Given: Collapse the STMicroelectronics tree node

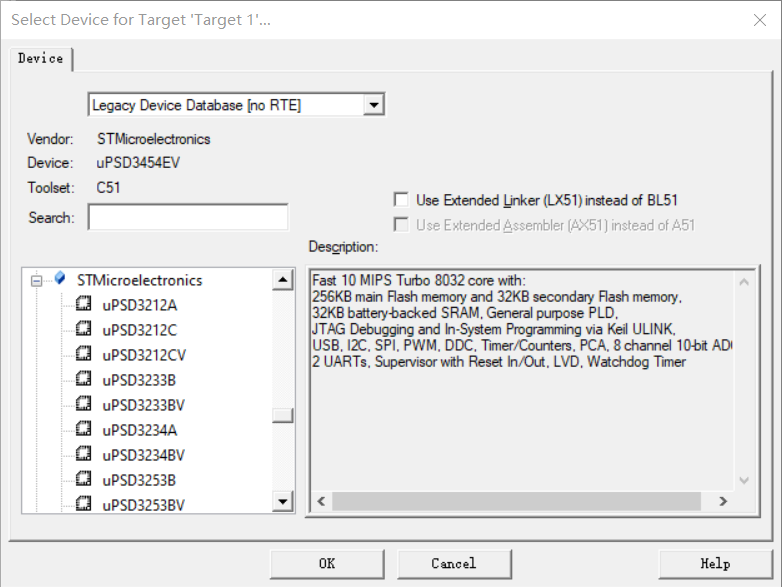Looking at the screenshot, I should click(36, 281).
